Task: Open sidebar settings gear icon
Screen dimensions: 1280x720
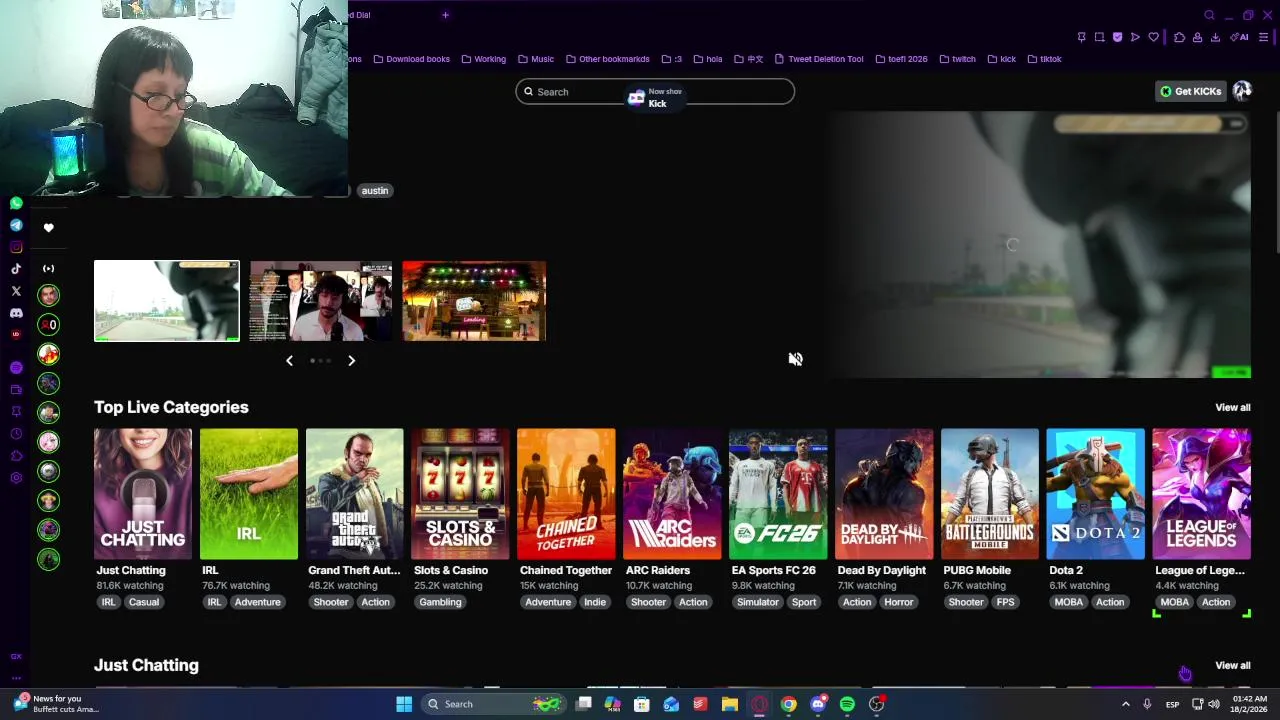Action: coord(16,478)
